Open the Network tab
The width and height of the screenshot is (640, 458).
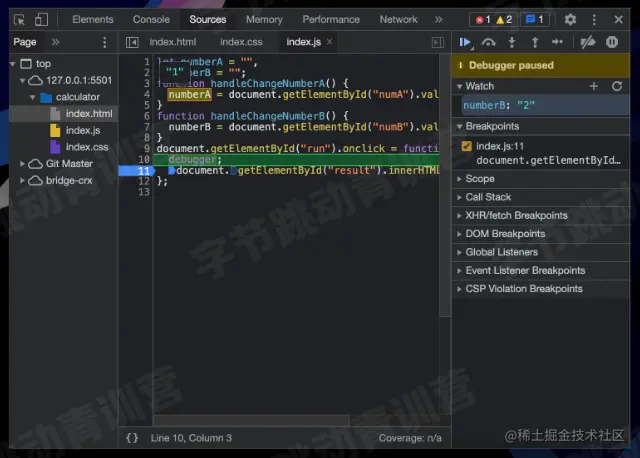[x=398, y=20]
